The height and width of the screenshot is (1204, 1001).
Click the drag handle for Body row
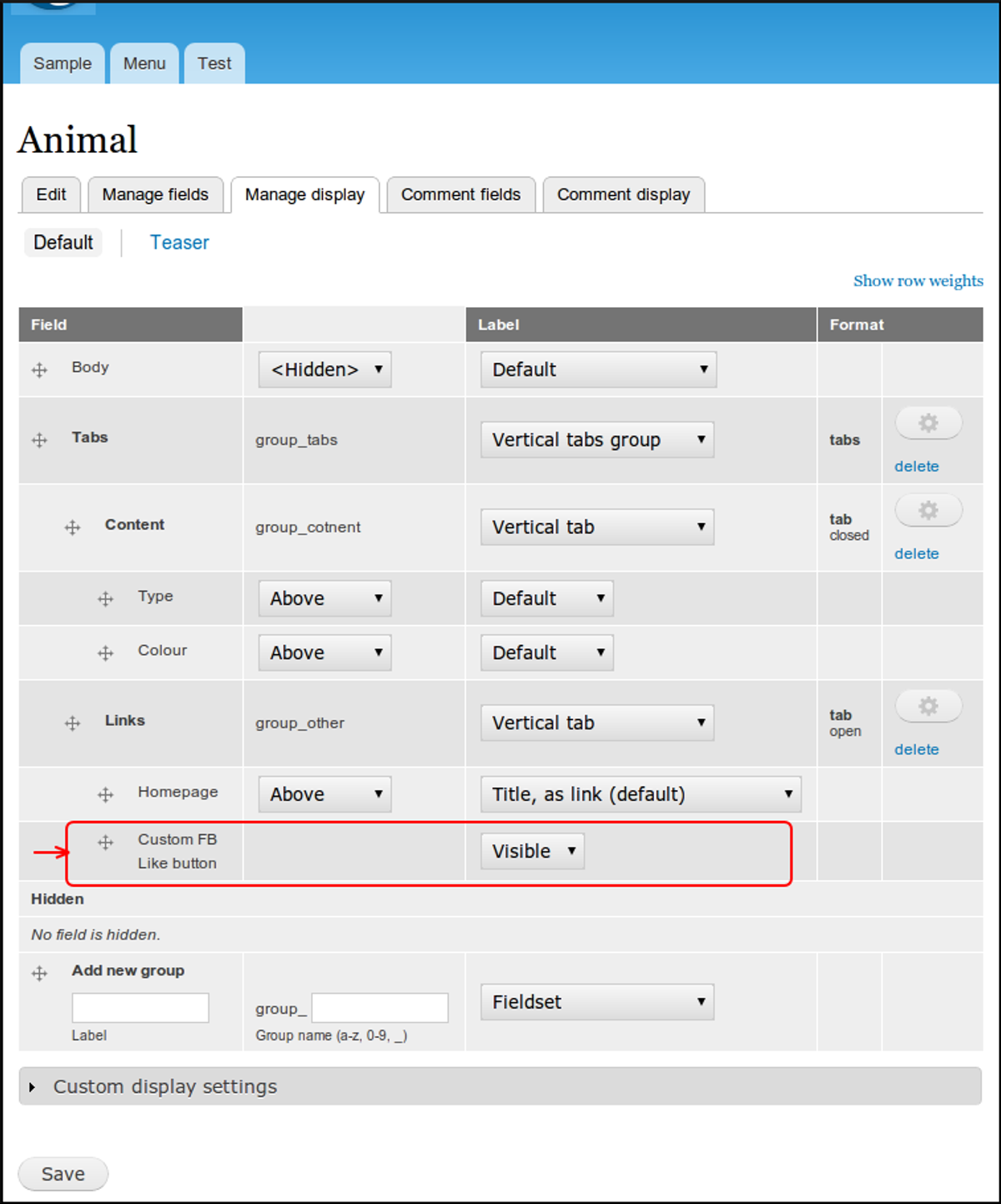(x=39, y=370)
